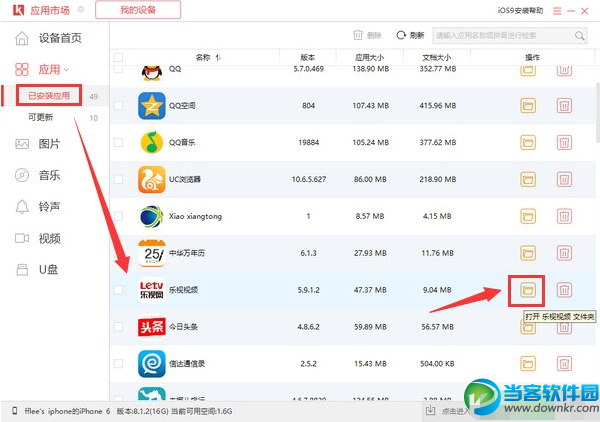
Task: Open the QQ空间 app folder
Action: click(x=528, y=106)
